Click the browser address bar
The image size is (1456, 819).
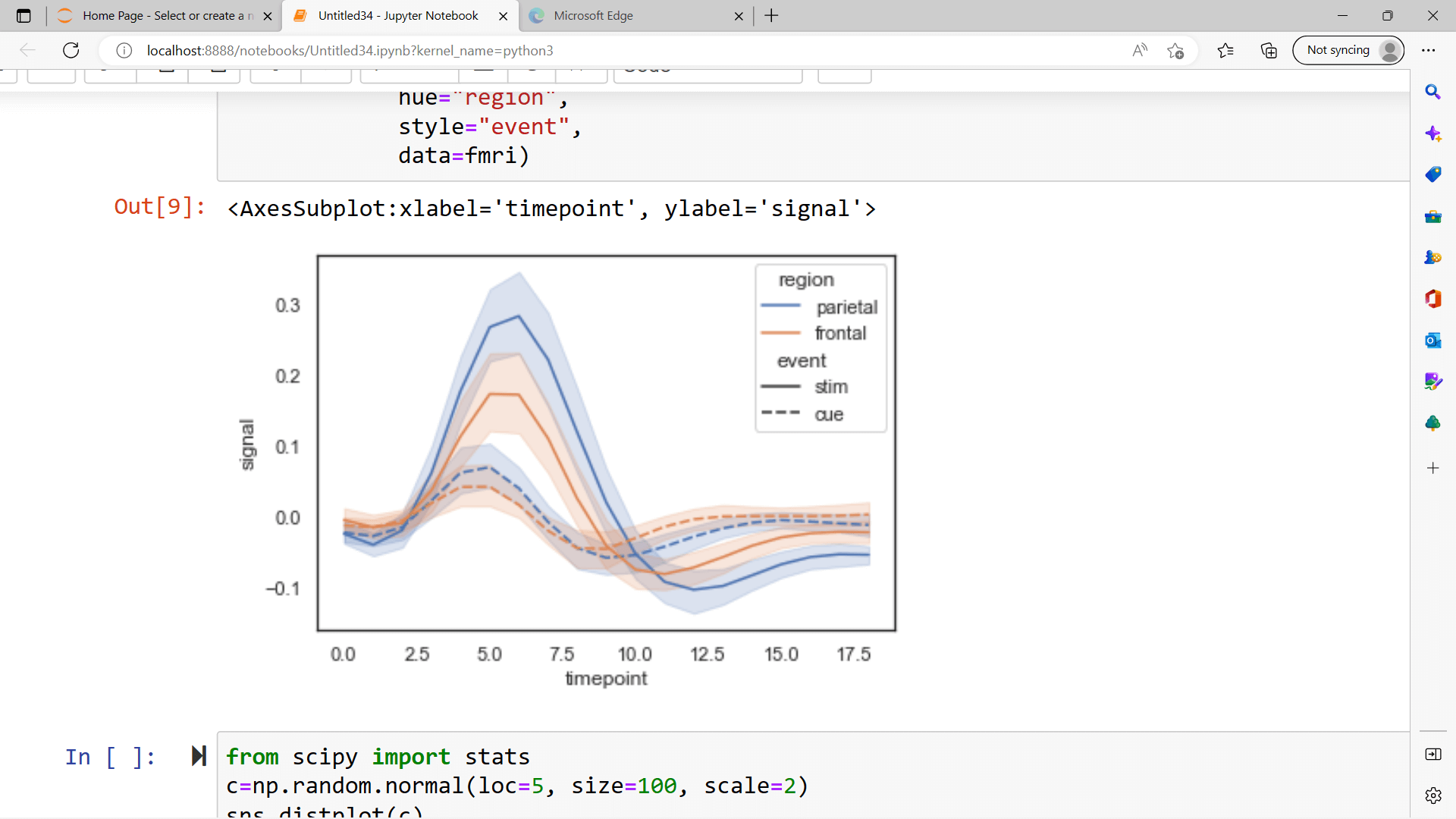tap(531, 51)
